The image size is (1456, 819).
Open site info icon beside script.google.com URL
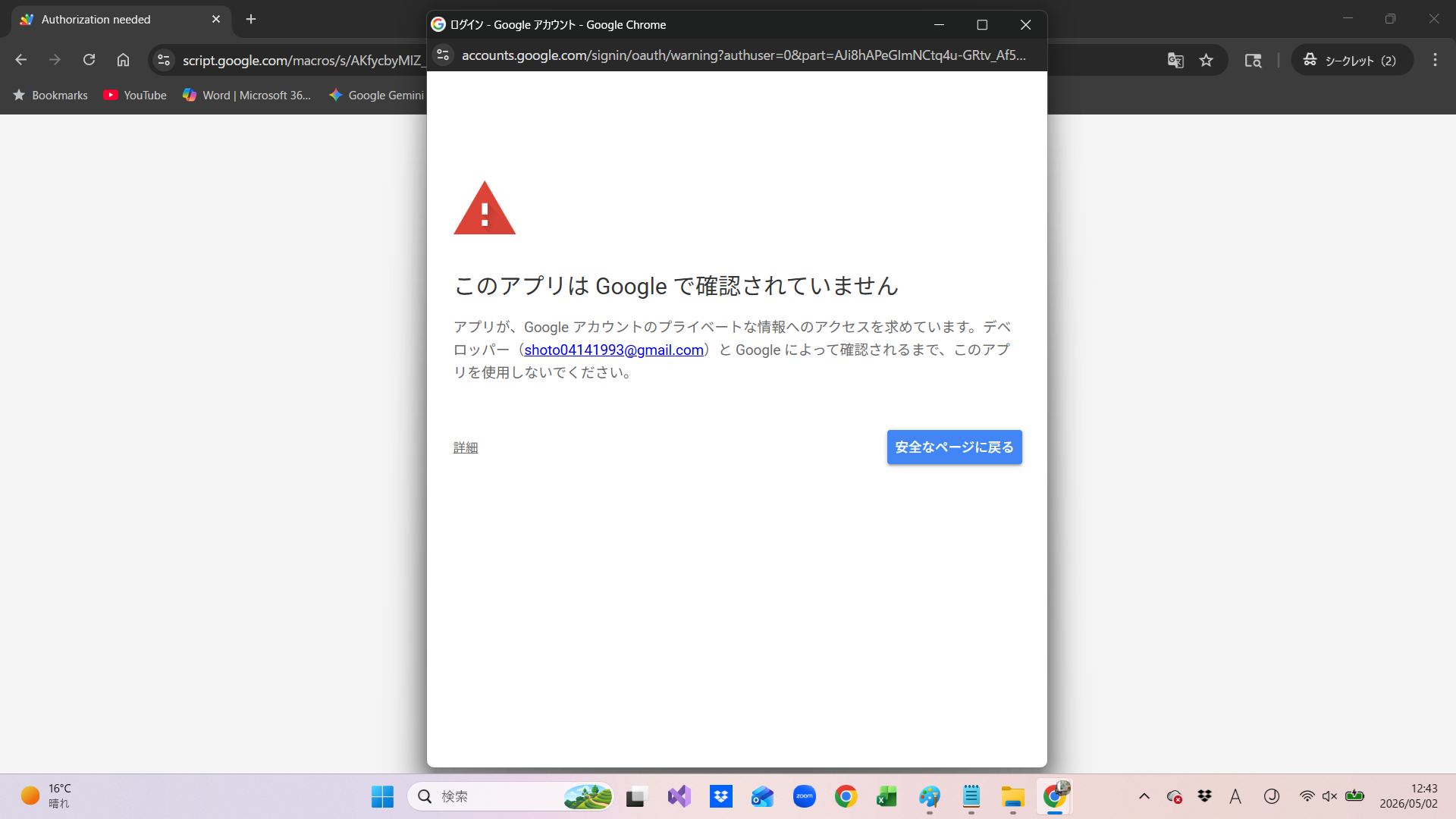pyautogui.click(x=163, y=60)
